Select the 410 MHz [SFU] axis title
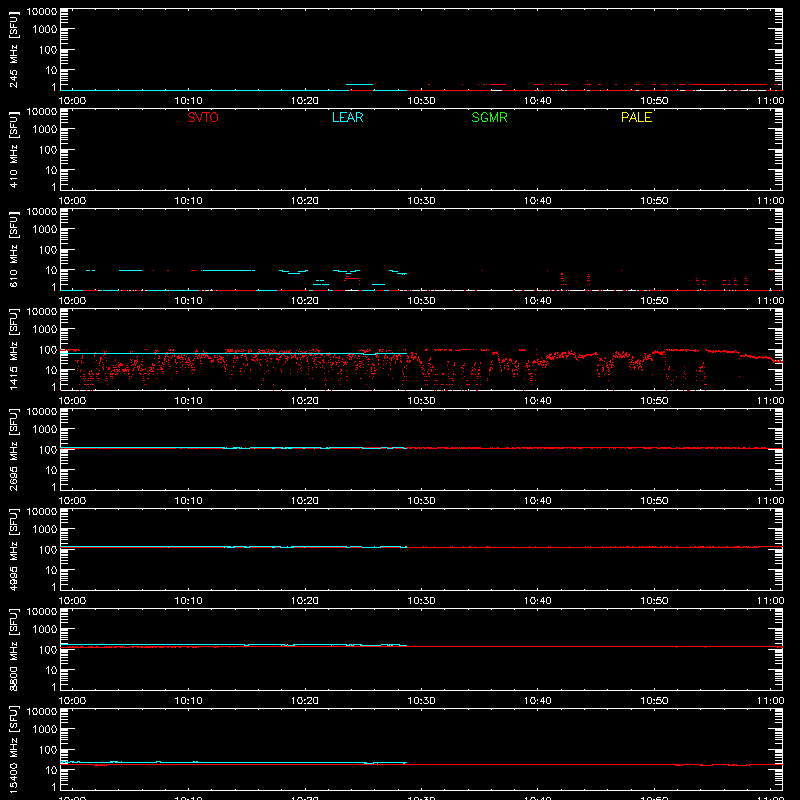The width and height of the screenshot is (800, 800). point(13,149)
